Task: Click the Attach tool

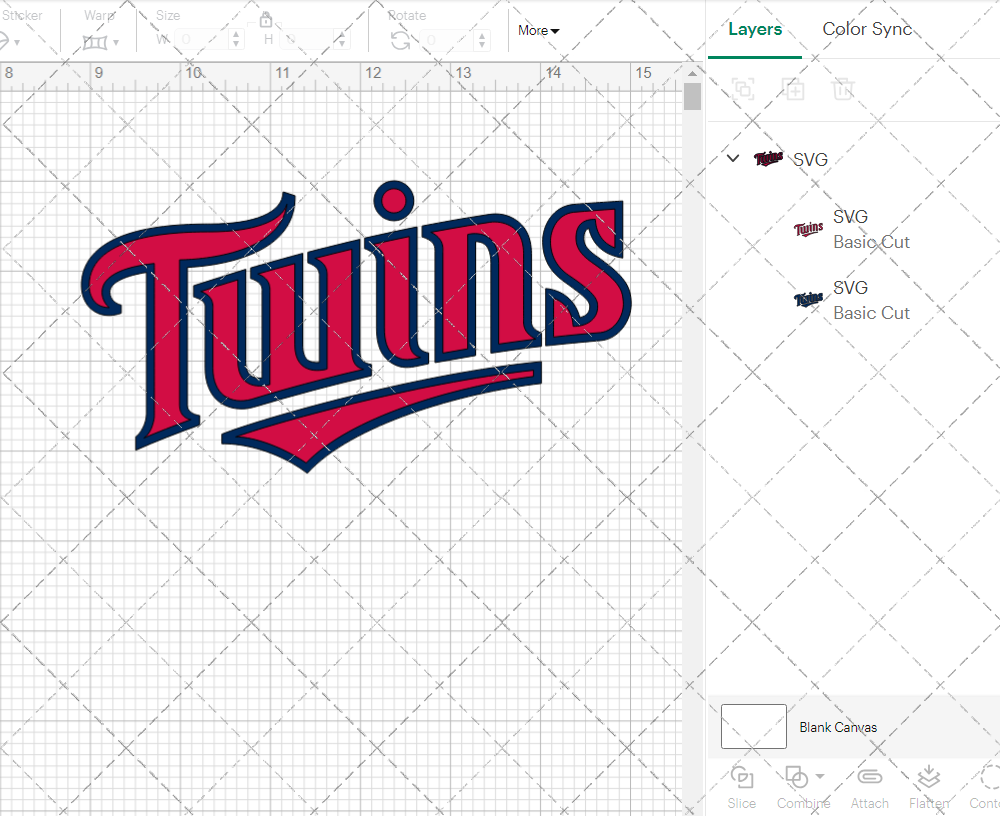Action: point(869,787)
